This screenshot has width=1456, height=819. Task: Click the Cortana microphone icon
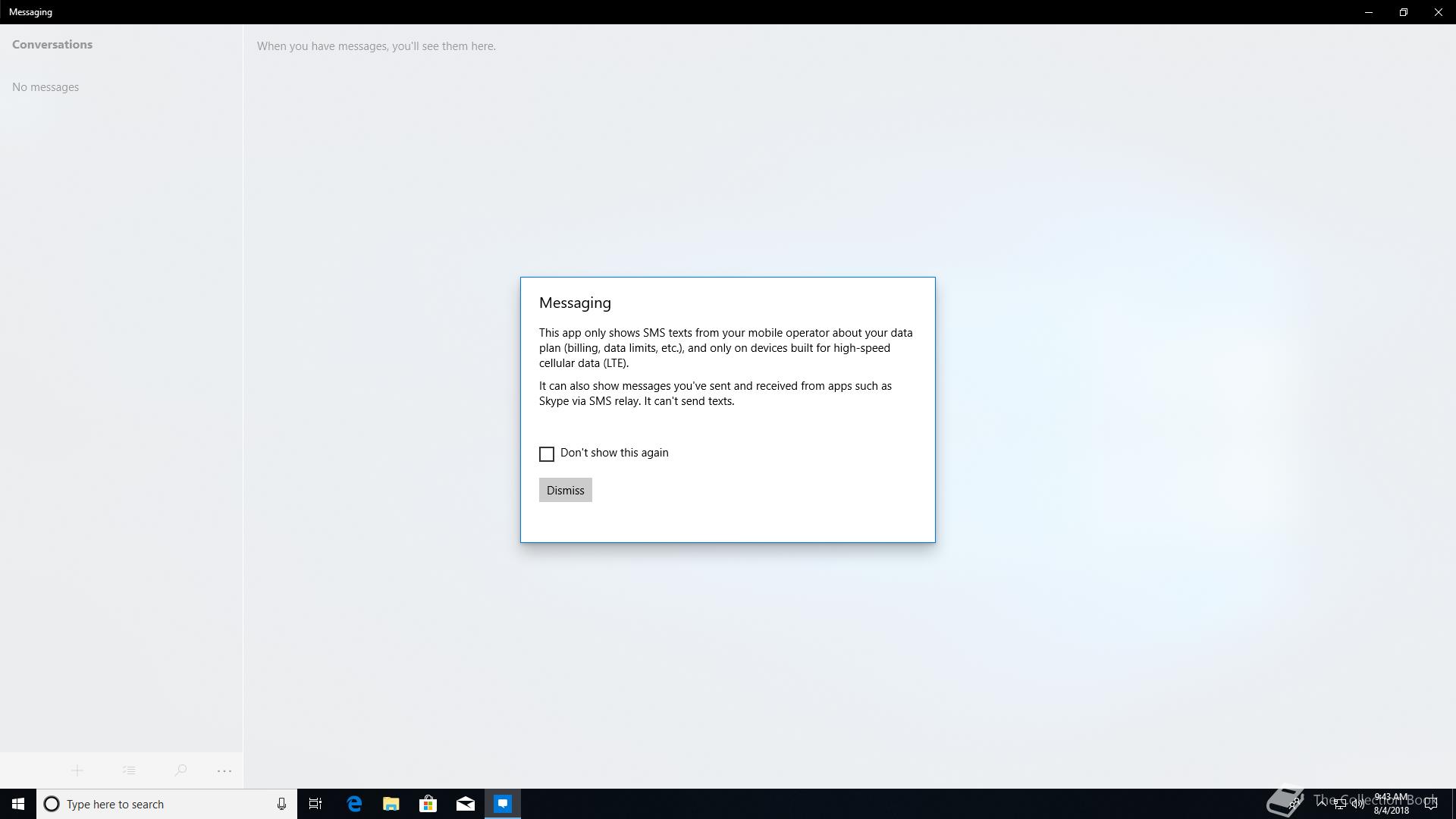pyautogui.click(x=281, y=804)
